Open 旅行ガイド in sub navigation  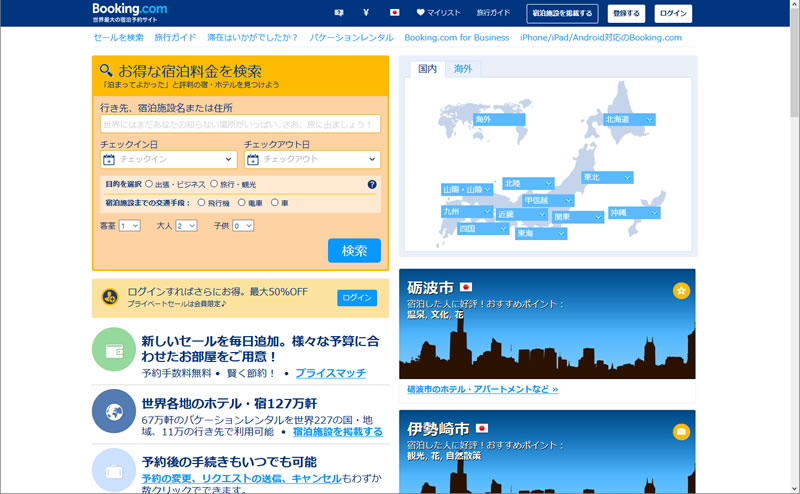(x=175, y=37)
